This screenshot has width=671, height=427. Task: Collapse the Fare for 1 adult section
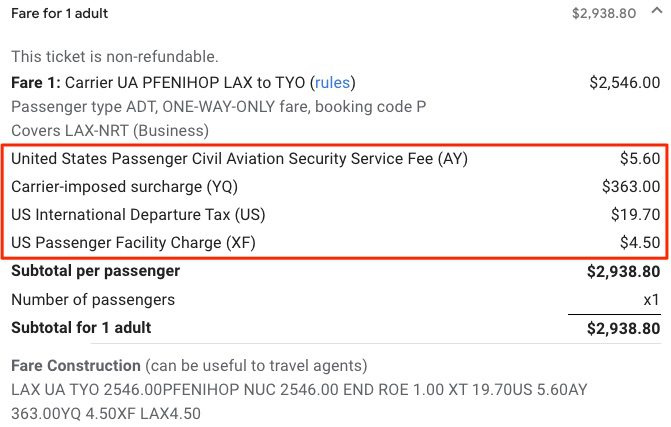tap(657, 11)
